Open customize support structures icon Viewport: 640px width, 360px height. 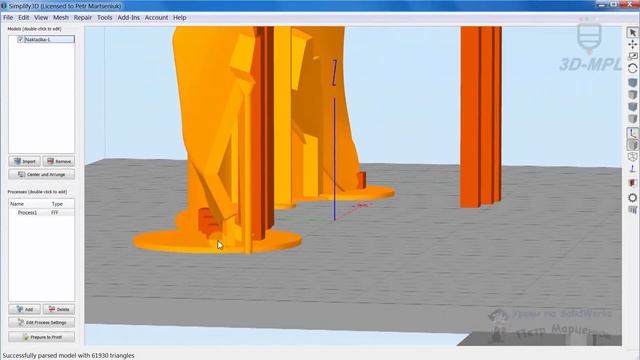(632, 210)
